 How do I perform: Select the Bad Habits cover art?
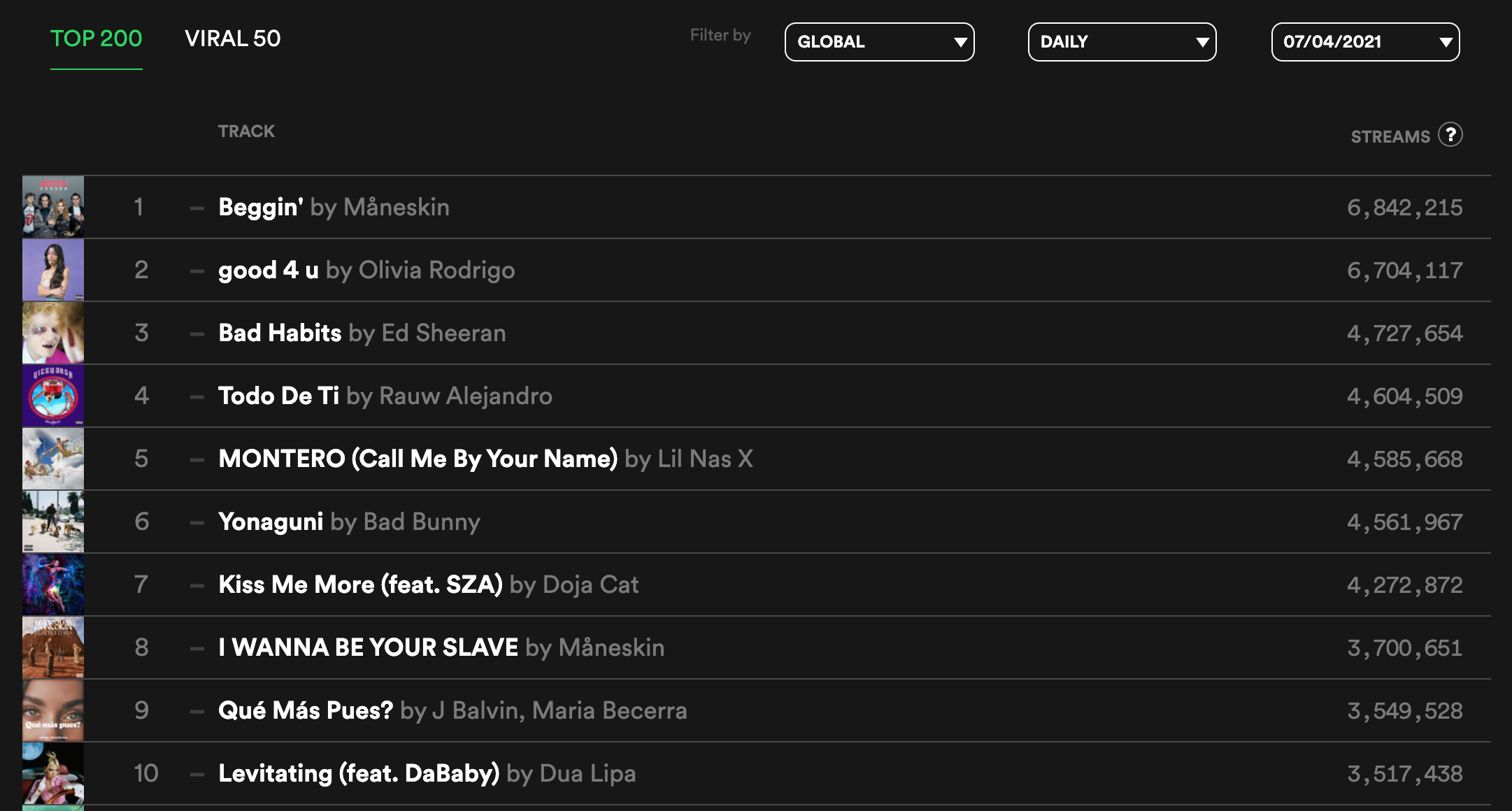[53, 333]
